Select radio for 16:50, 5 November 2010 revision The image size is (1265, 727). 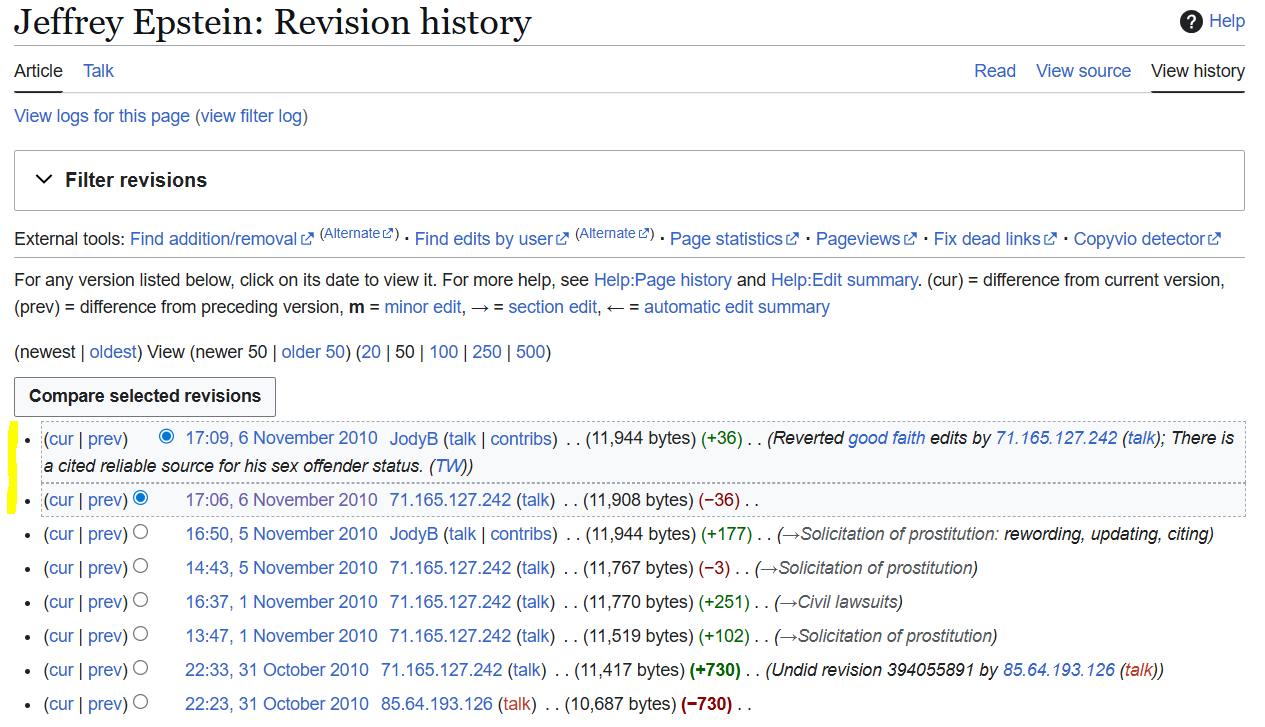tap(141, 532)
